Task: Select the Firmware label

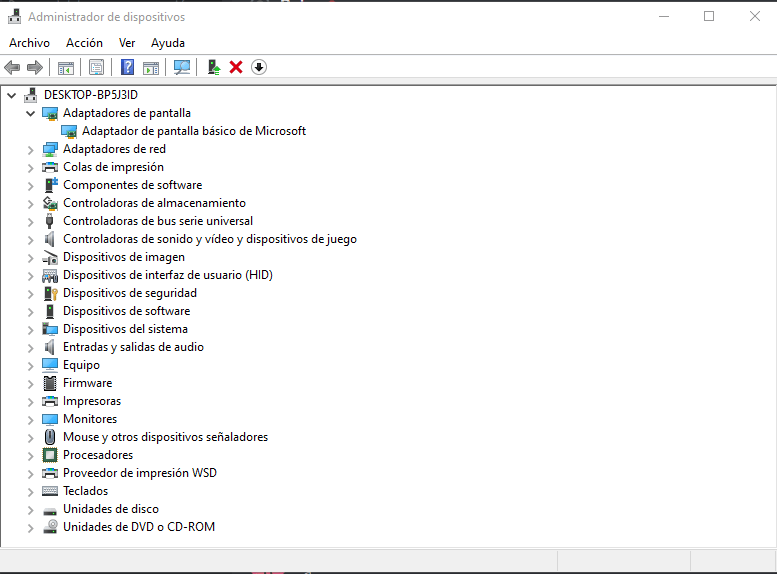Action: [88, 383]
